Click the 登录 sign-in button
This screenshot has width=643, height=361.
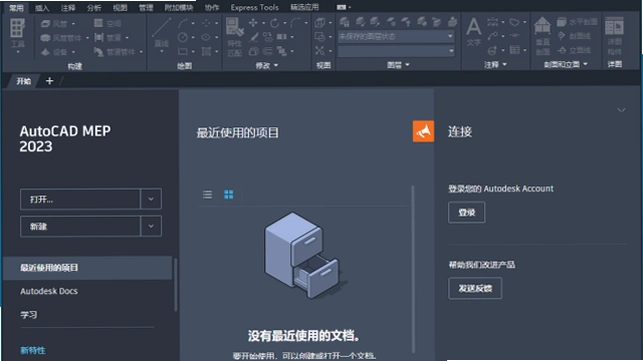467,212
